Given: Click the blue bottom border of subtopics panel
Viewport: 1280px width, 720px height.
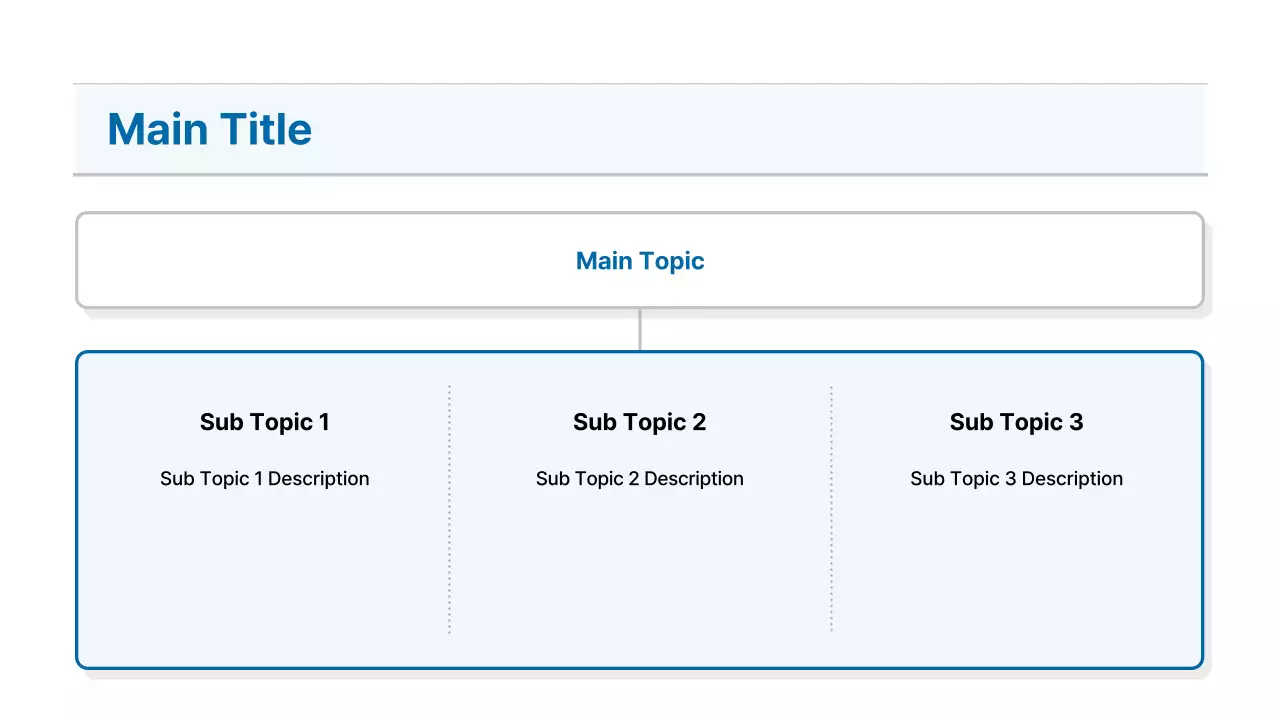Looking at the screenshot, I should 640,667.
